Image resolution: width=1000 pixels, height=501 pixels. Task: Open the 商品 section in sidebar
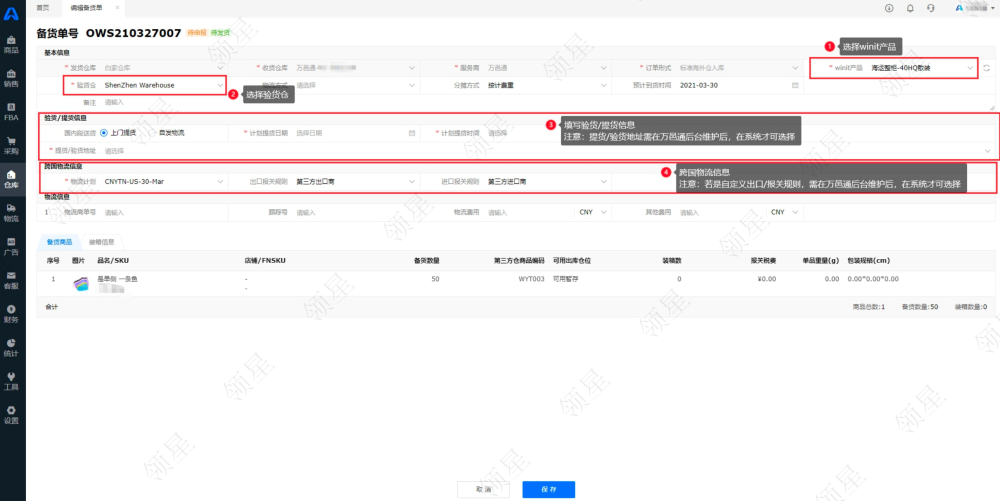[x=11, y=45]
